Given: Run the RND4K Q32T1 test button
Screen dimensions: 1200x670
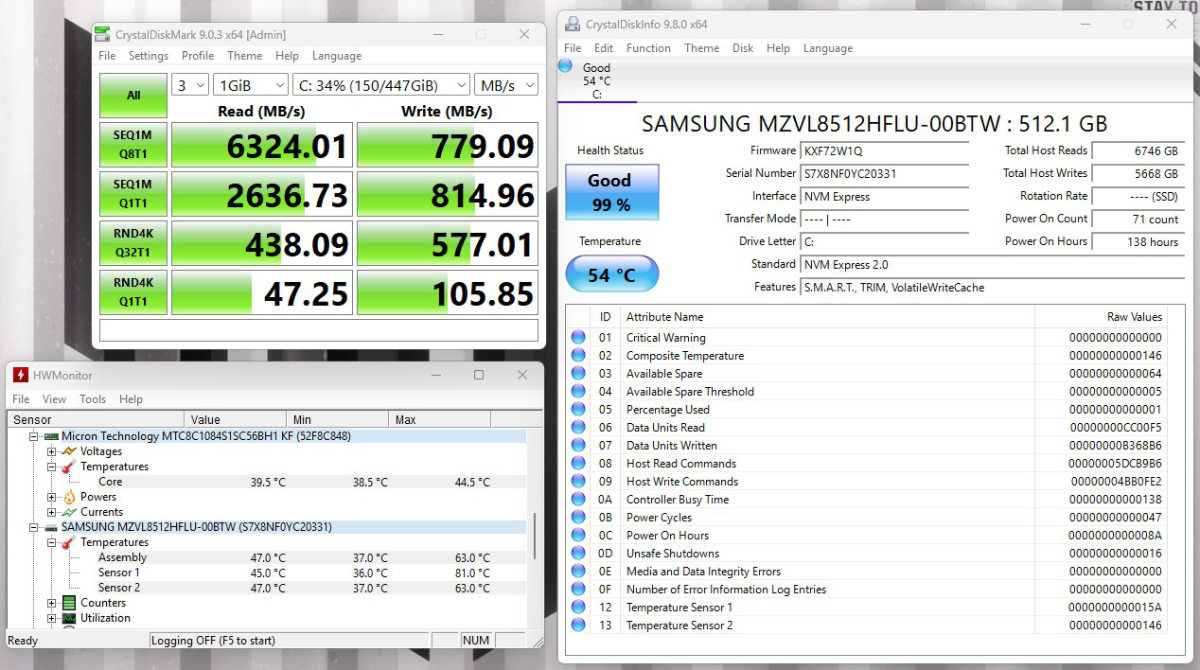Looking at the screenshot, I should [x=133, y=242].
